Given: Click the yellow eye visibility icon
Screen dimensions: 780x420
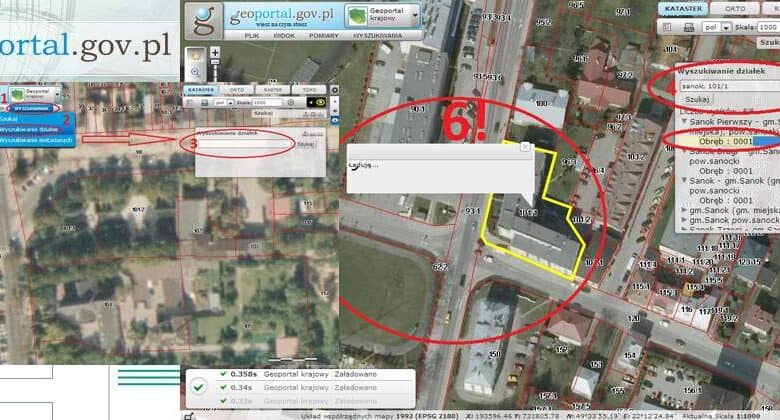Looking at the screenshot, I should tap(320, 101).
